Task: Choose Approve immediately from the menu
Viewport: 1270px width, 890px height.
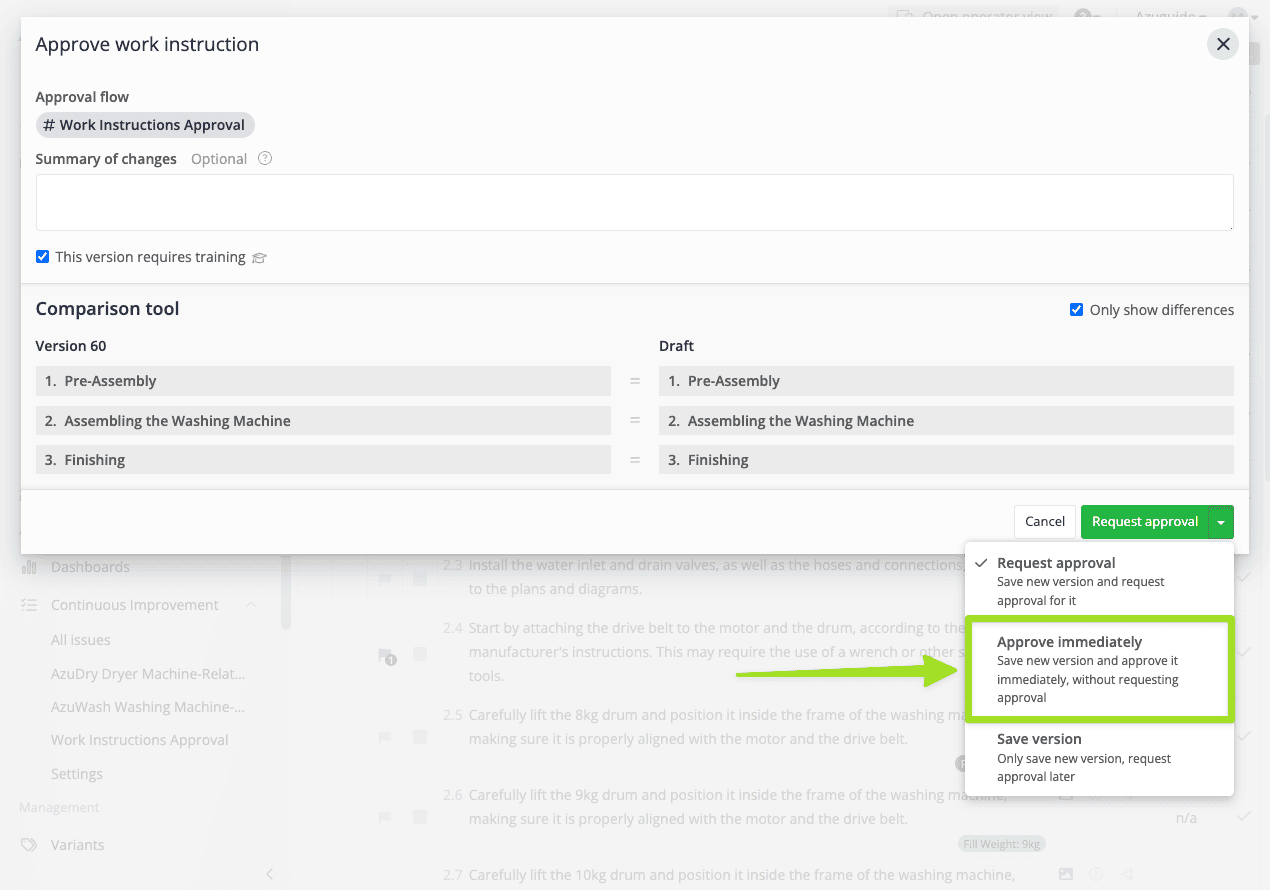Action: [x=1098, y=669]
